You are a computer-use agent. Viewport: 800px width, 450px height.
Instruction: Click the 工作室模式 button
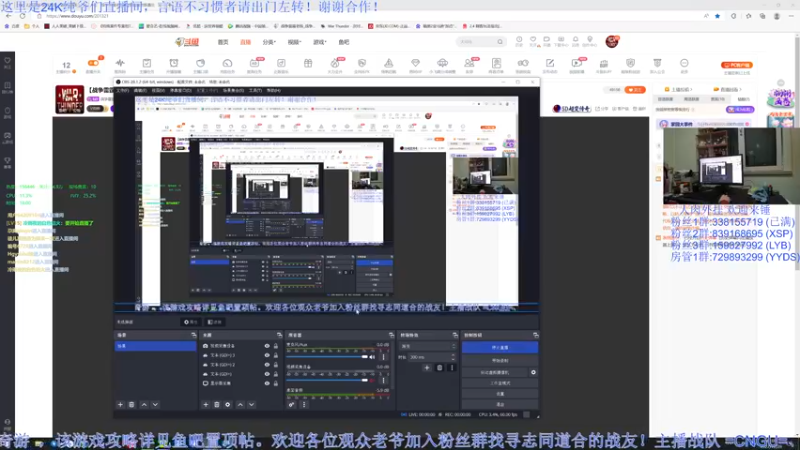click(x=500, y=383)
